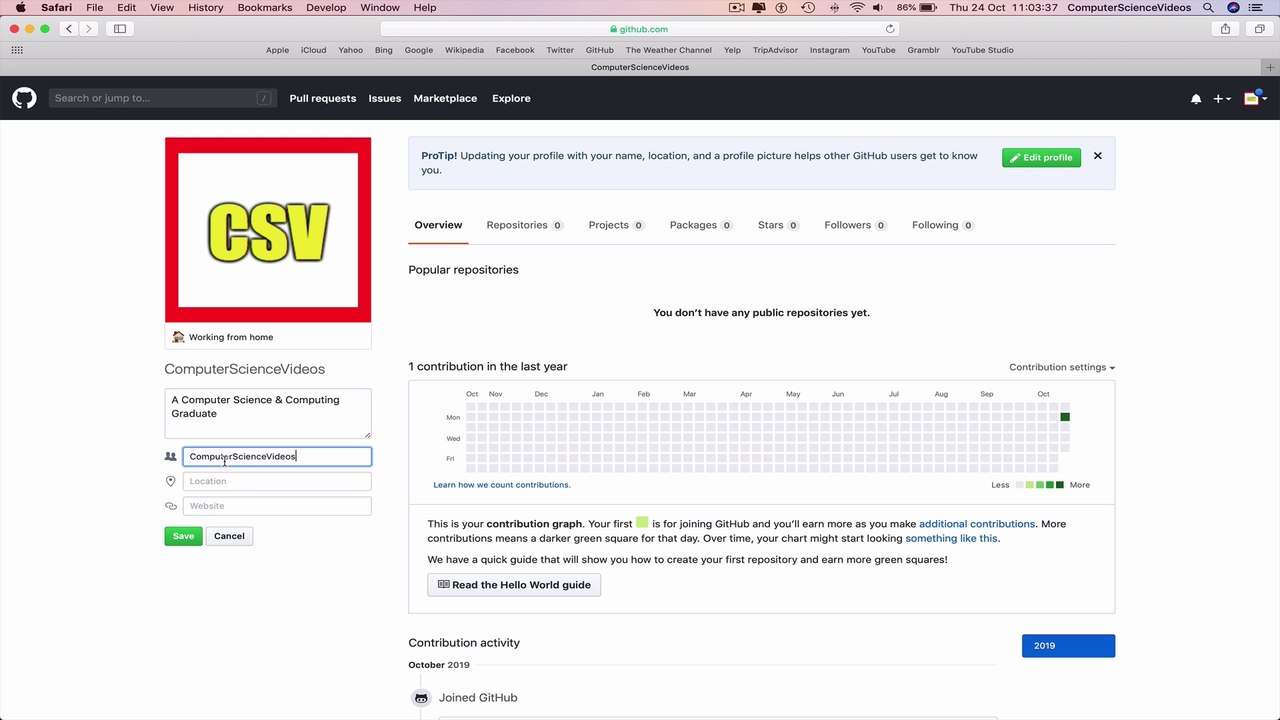The image size is (1280, 720).
Task: Open the Develop menu
Action: [326, 8]
